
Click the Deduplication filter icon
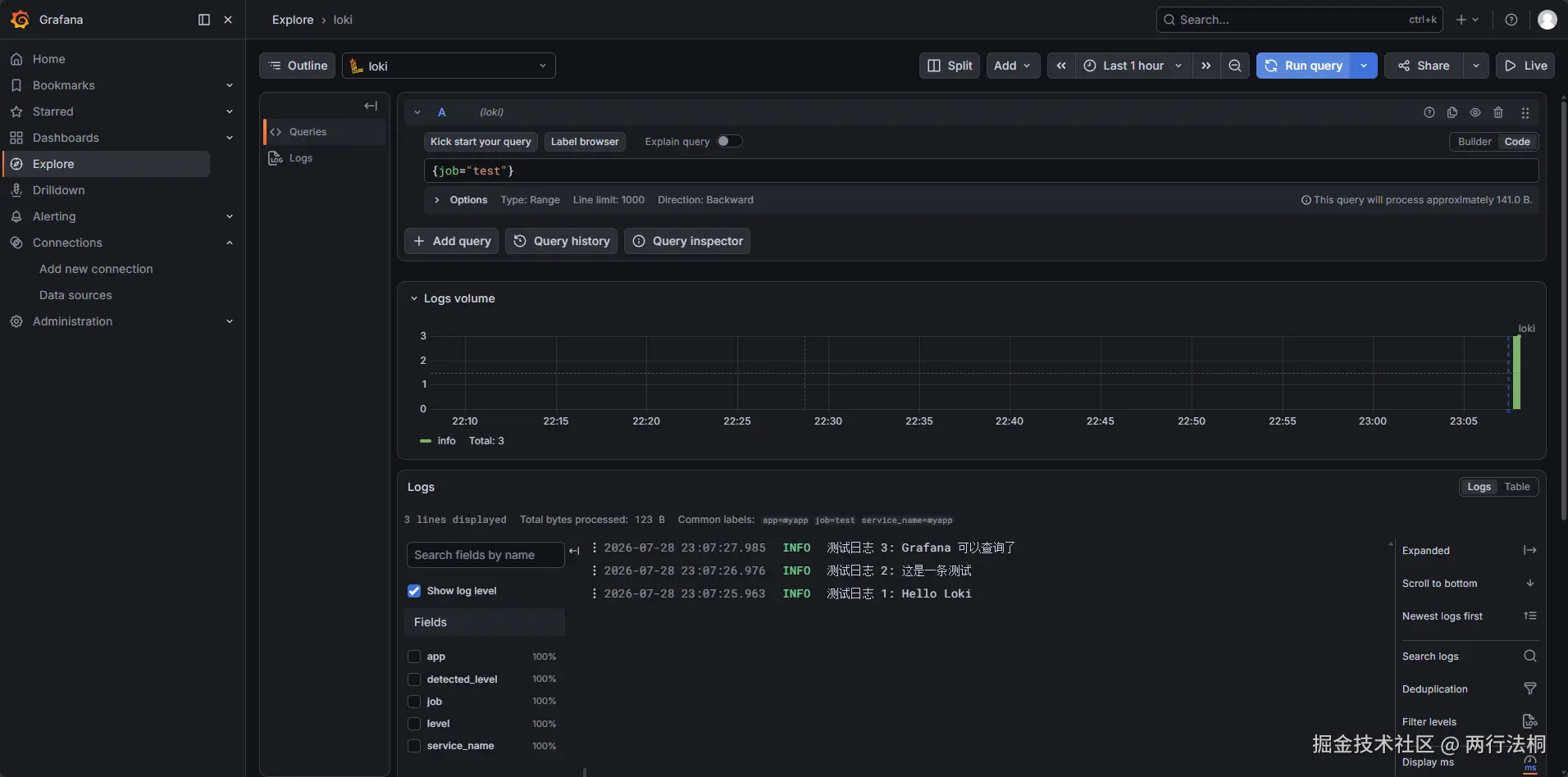(1529, 688)
